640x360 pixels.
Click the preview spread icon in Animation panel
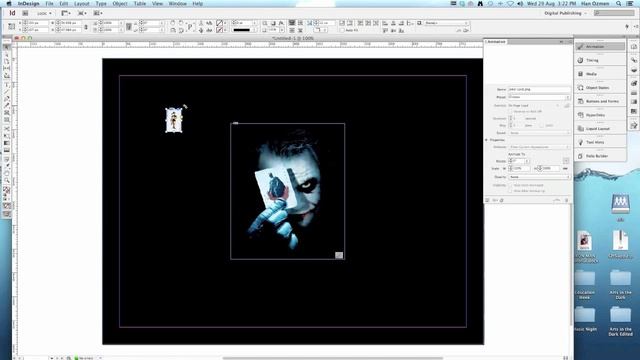(x=487, y=200)
